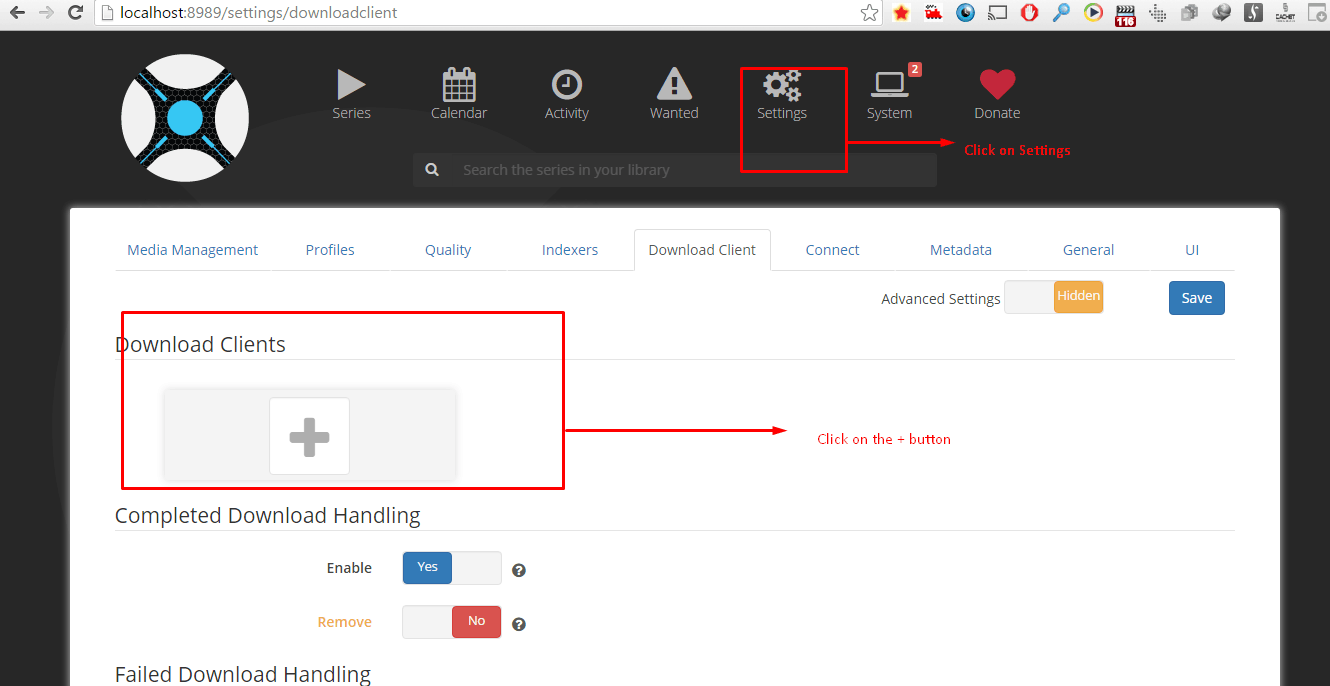Switch to the Media Management tab

click(192, 250)
